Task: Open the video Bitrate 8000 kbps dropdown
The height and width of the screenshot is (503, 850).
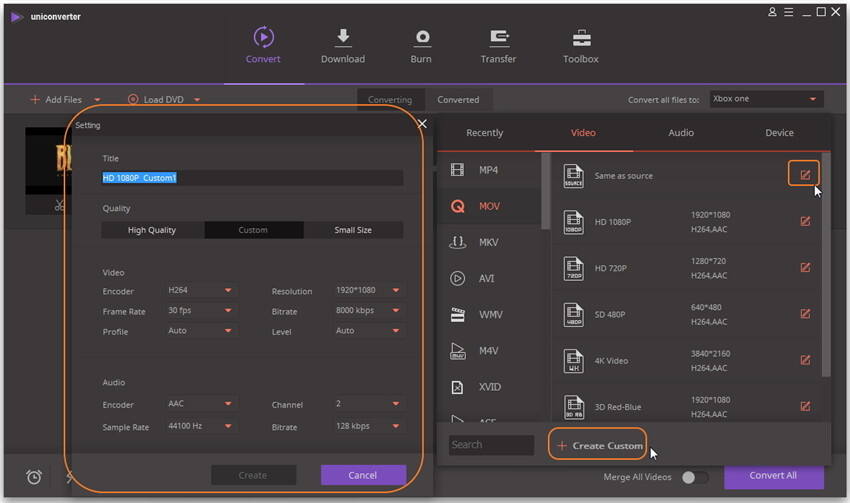Action: point(368,311)
